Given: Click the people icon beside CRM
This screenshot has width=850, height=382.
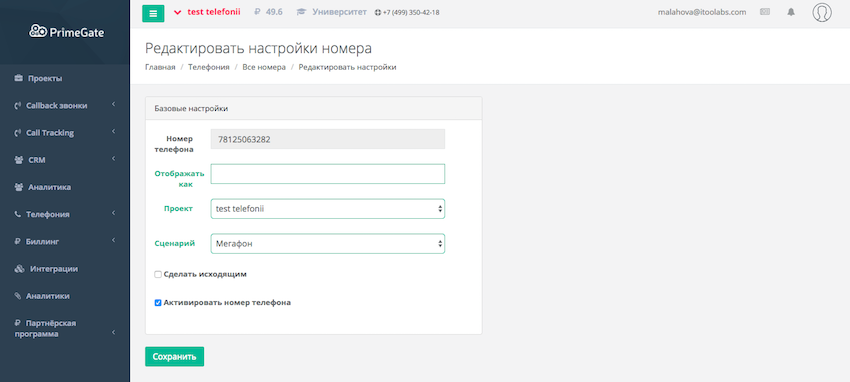Looking at the screenshot, I should click(19, 160).
